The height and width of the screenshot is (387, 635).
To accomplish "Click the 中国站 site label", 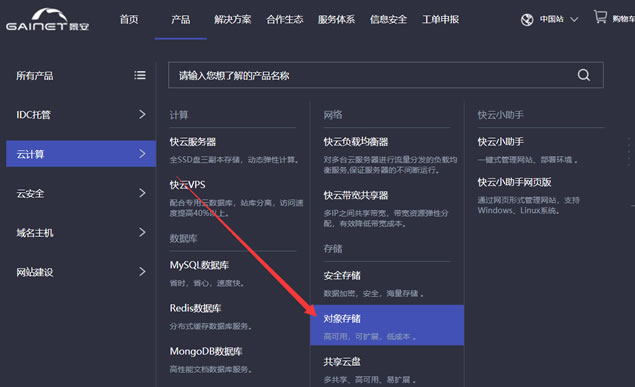I will coord(552,19).
